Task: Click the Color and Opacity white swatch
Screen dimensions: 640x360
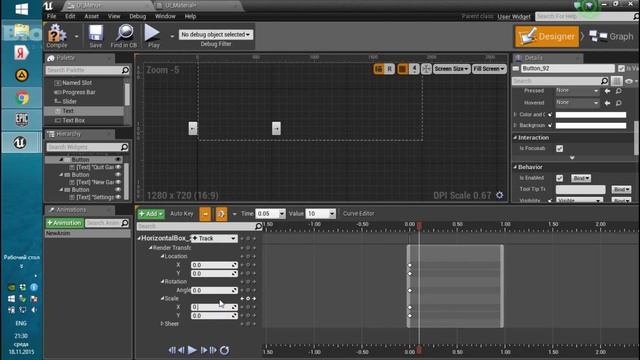Action: tap(591, 115)
